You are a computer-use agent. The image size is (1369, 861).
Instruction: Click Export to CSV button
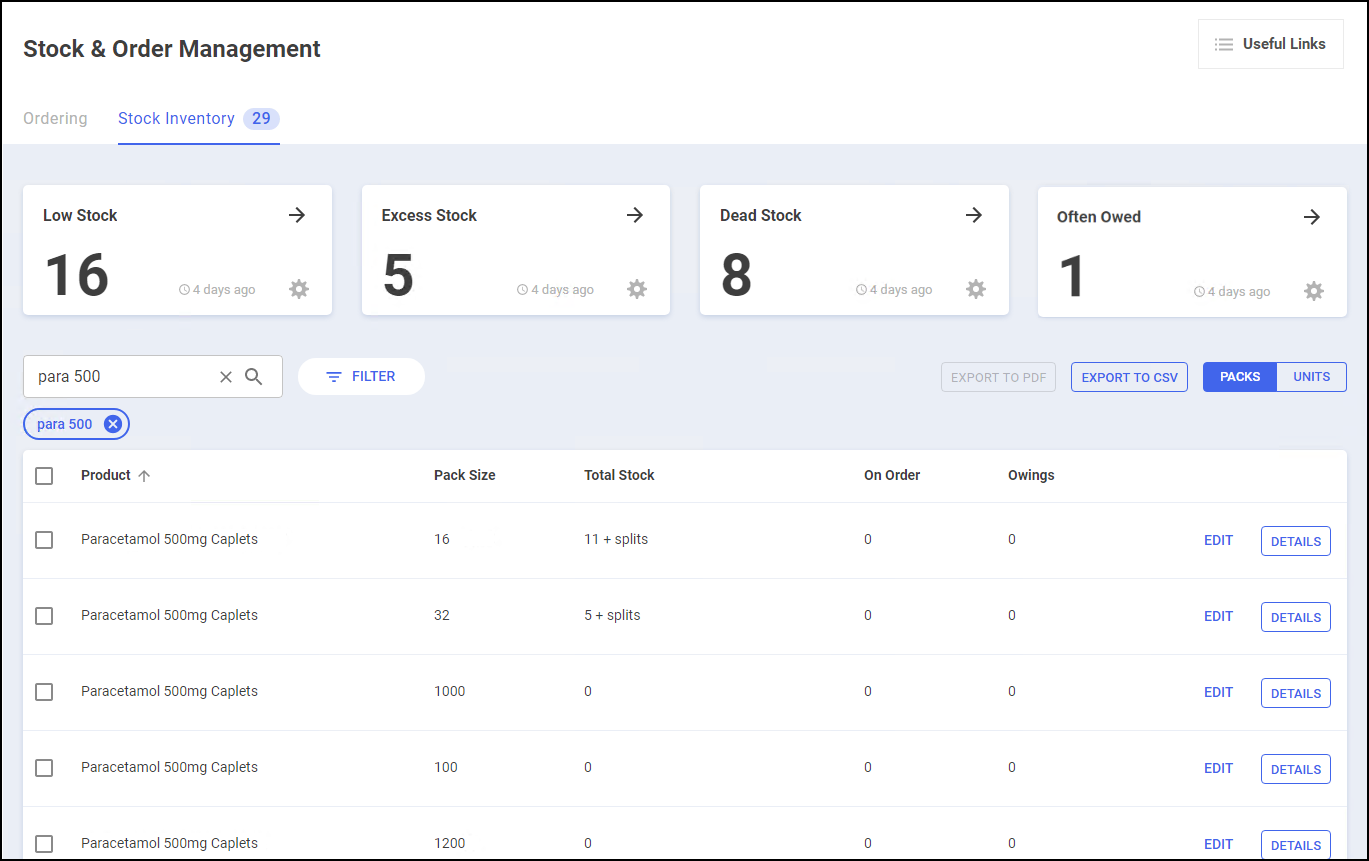click(x=1129, y=377)
